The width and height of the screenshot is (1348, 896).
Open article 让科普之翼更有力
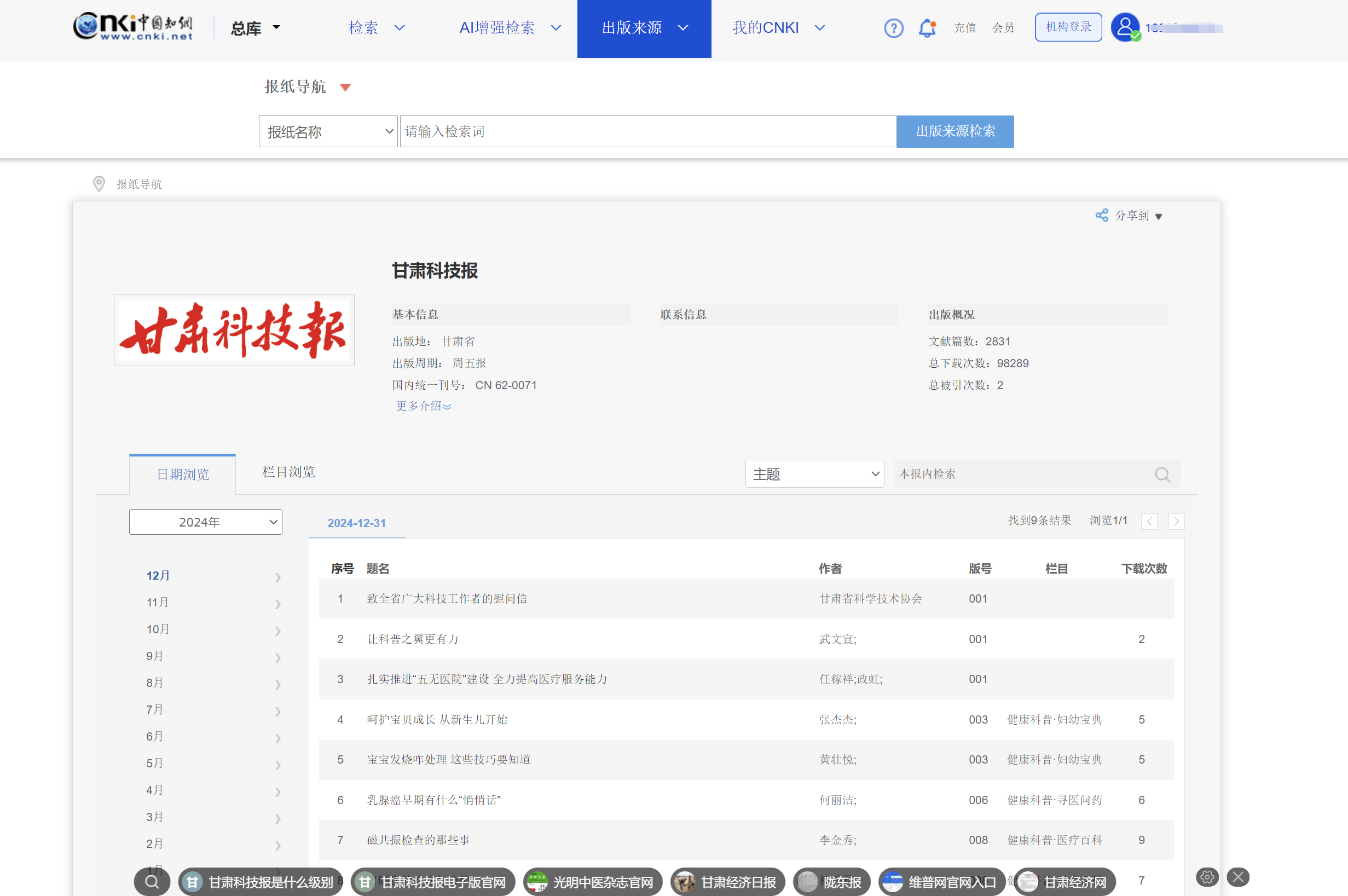tap(413, 639)
